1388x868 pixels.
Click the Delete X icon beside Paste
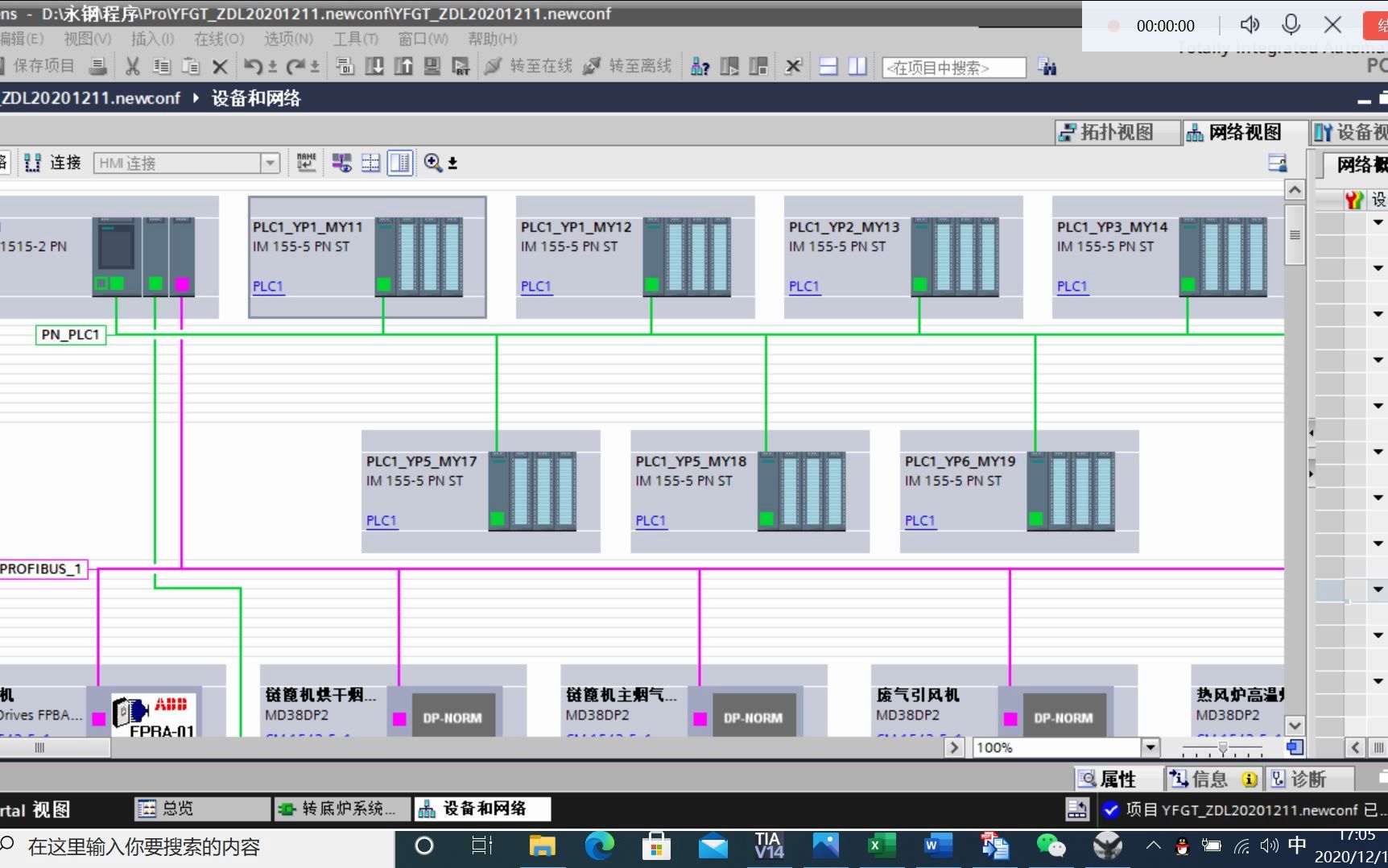click(x=220, y=67)
